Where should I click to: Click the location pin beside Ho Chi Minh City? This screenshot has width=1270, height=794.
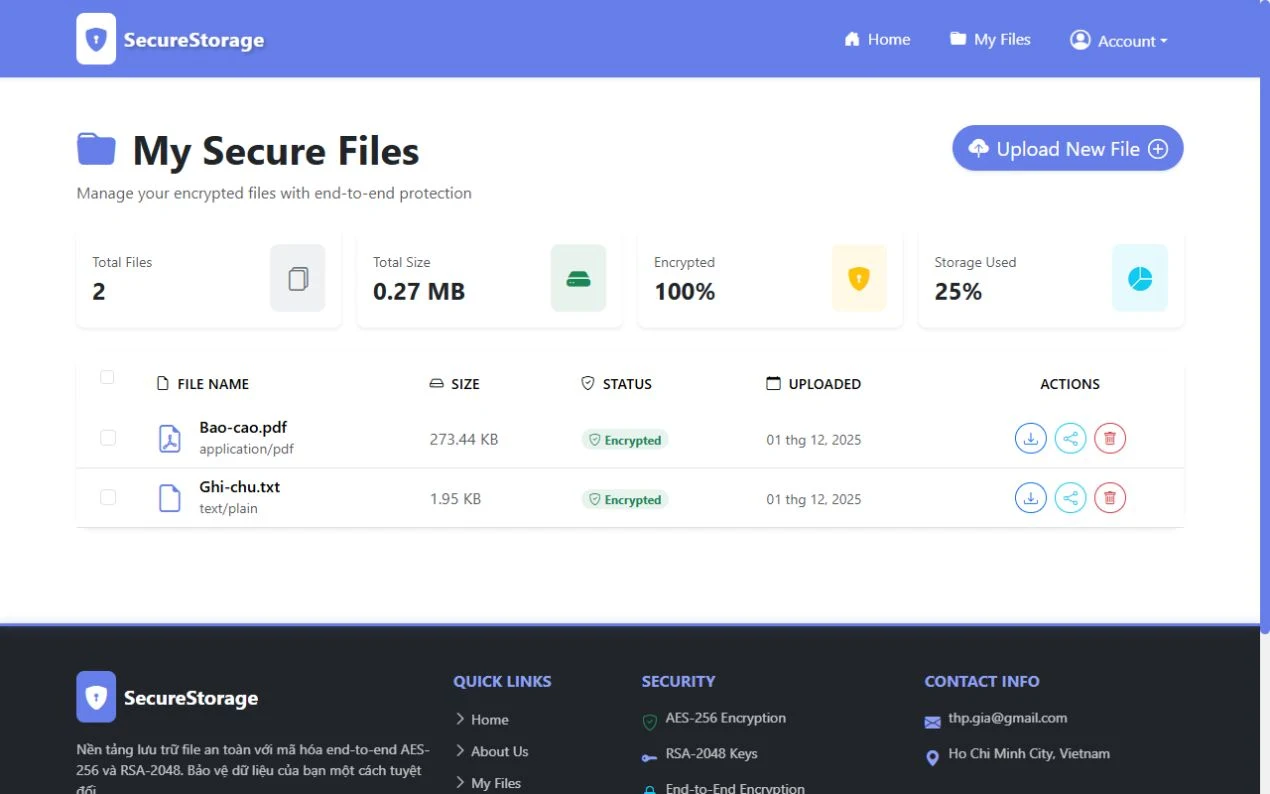(932, 758)
